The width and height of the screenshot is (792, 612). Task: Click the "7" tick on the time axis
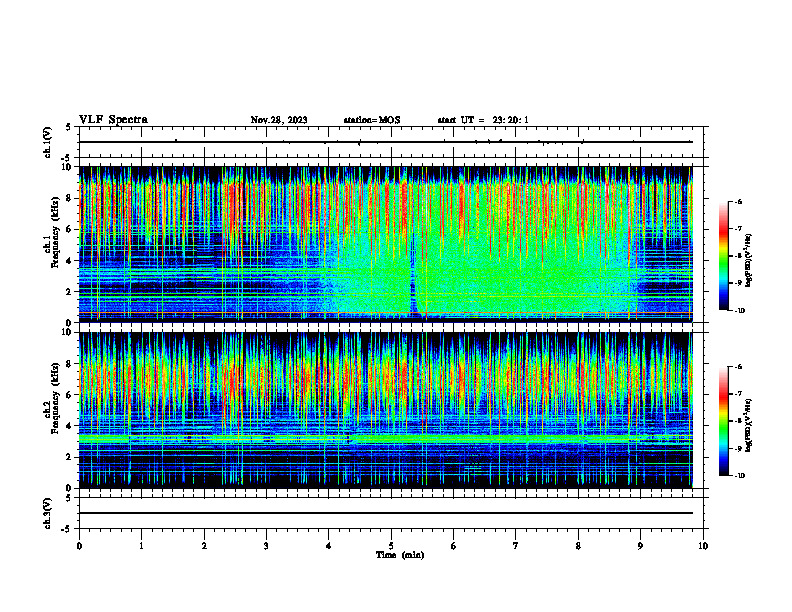click(516, 546)
